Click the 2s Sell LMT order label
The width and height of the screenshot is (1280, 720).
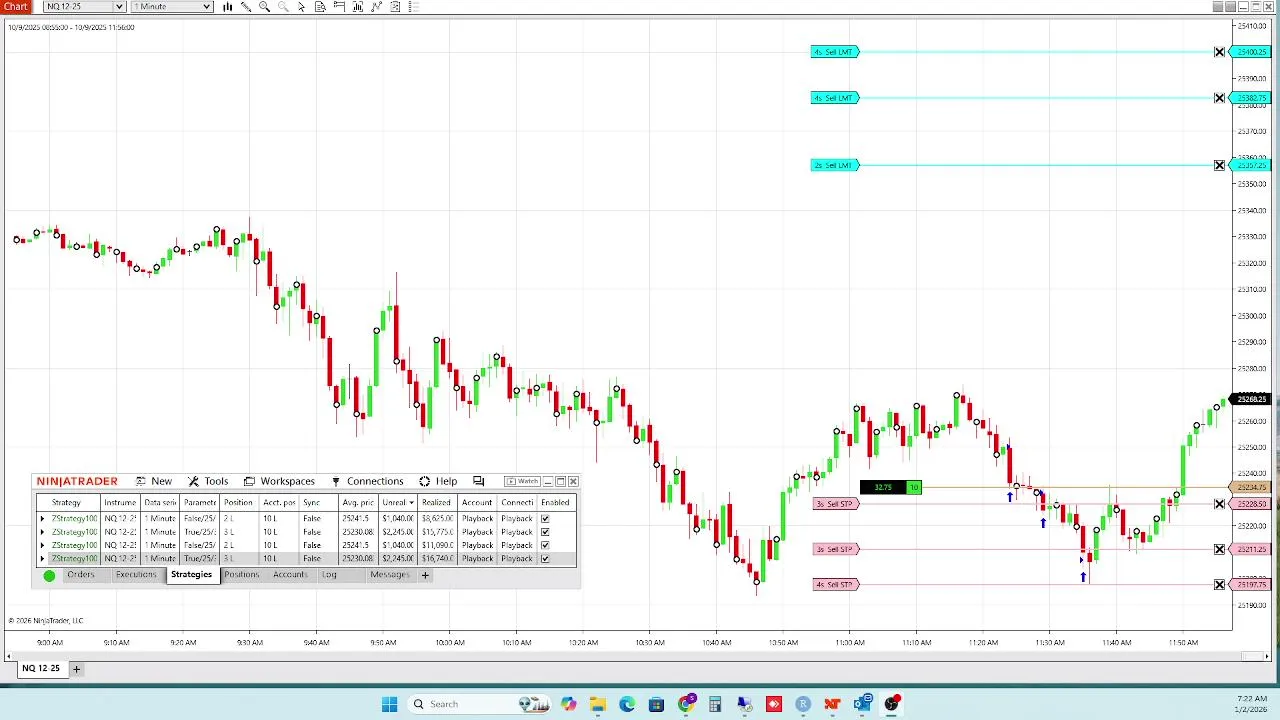pyautogui.click(x=834, y=165)
